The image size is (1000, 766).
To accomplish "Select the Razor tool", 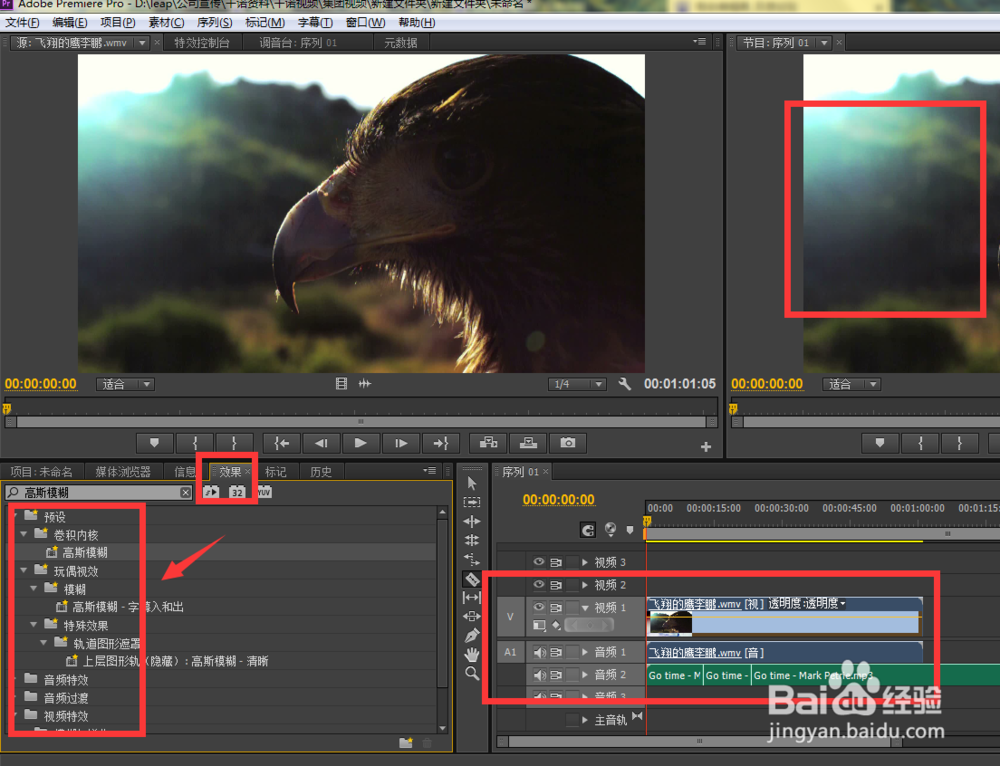I will [472, 579].
